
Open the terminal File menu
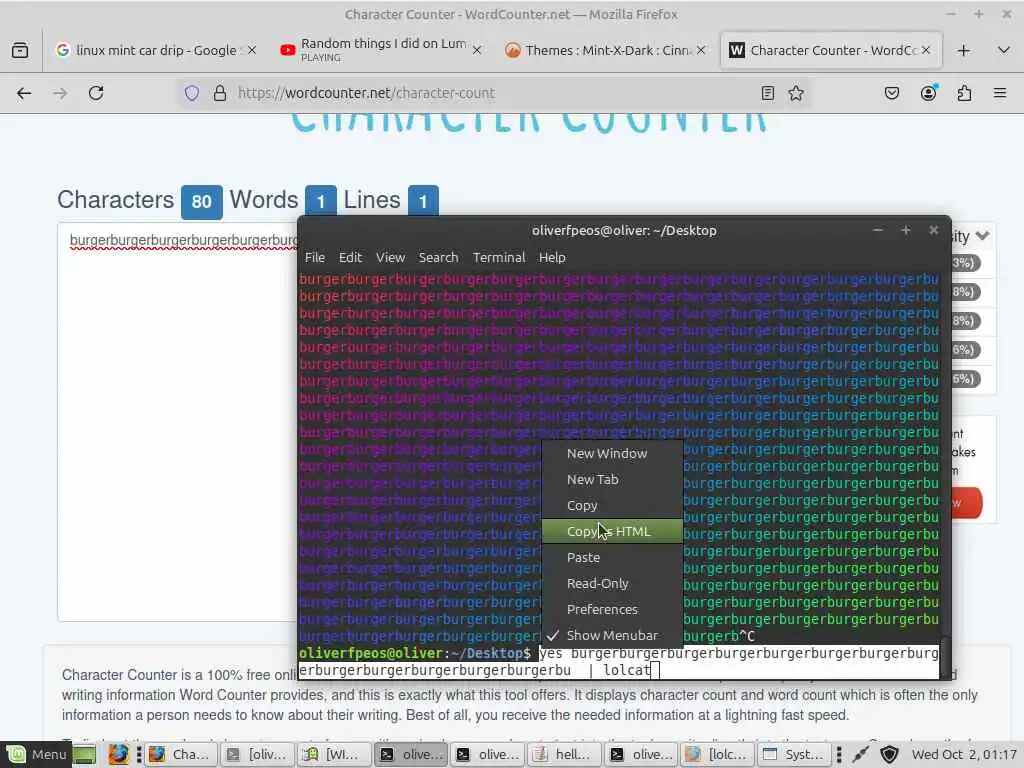(315, 257)
